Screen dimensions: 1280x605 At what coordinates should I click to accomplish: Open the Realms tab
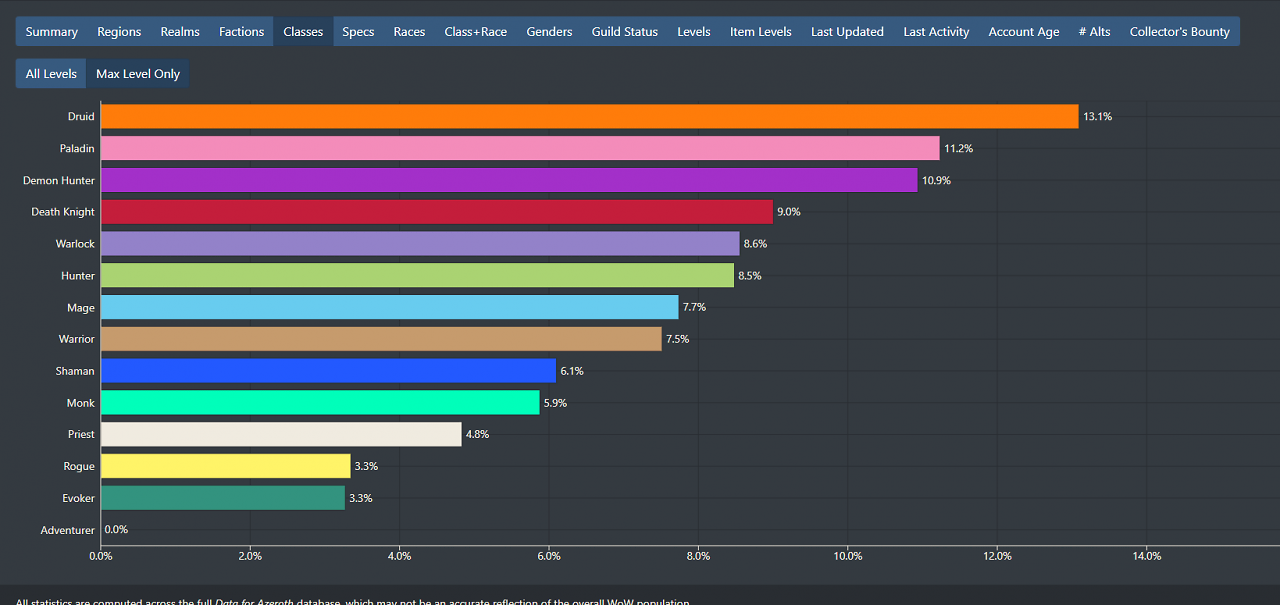click(180, 31)
